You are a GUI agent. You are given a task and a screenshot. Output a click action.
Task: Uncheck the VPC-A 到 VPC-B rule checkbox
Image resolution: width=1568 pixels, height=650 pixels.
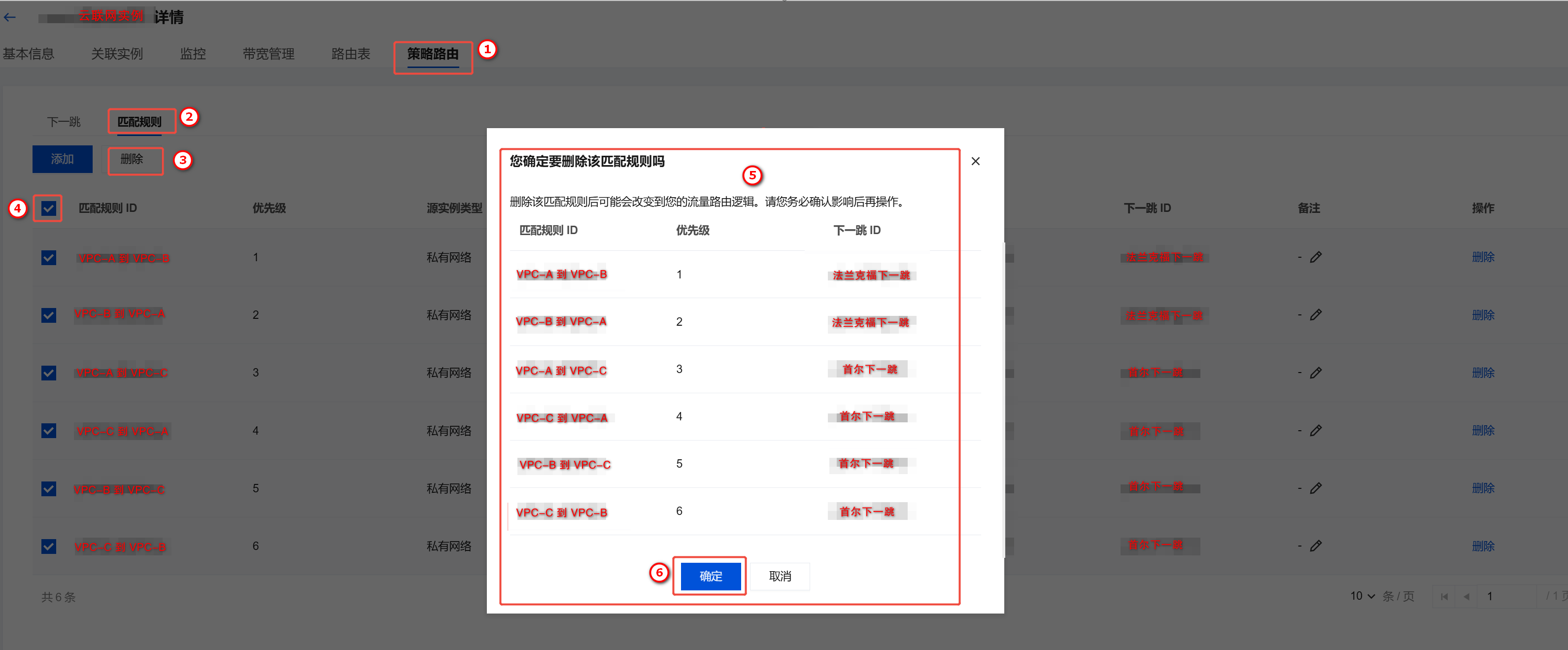pyautogui.click(x=49, y=258)
